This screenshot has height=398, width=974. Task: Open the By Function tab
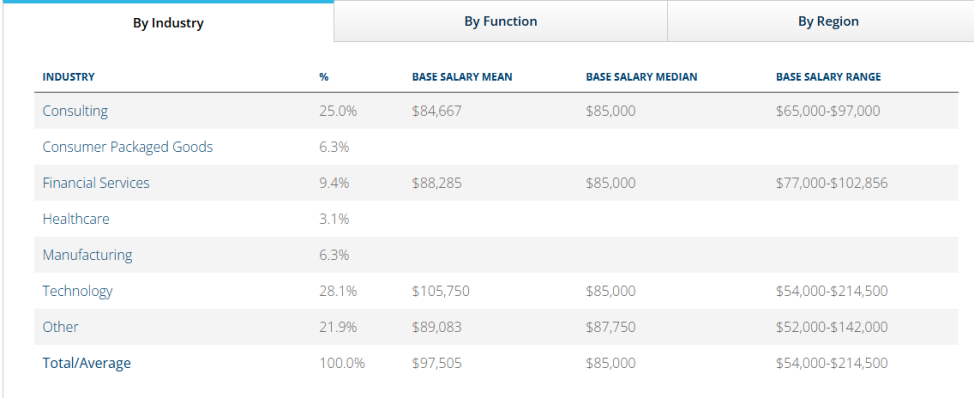click(x=501, y=21)
